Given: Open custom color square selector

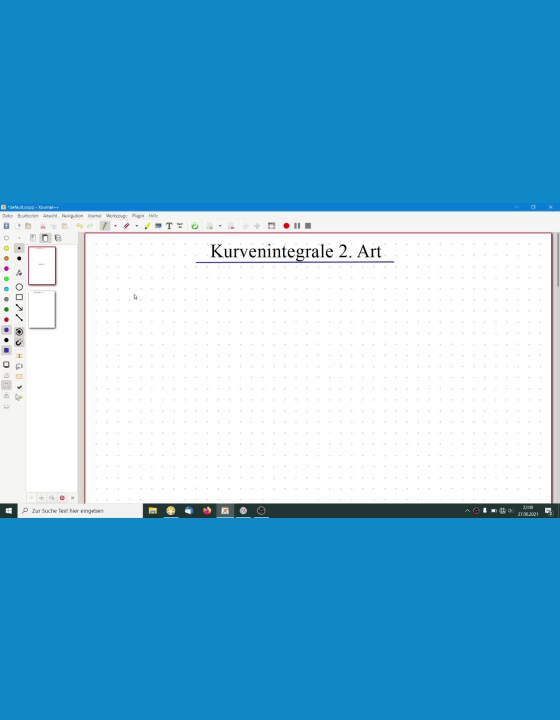Looking at the screenshot, I should [x=6, y=350].
